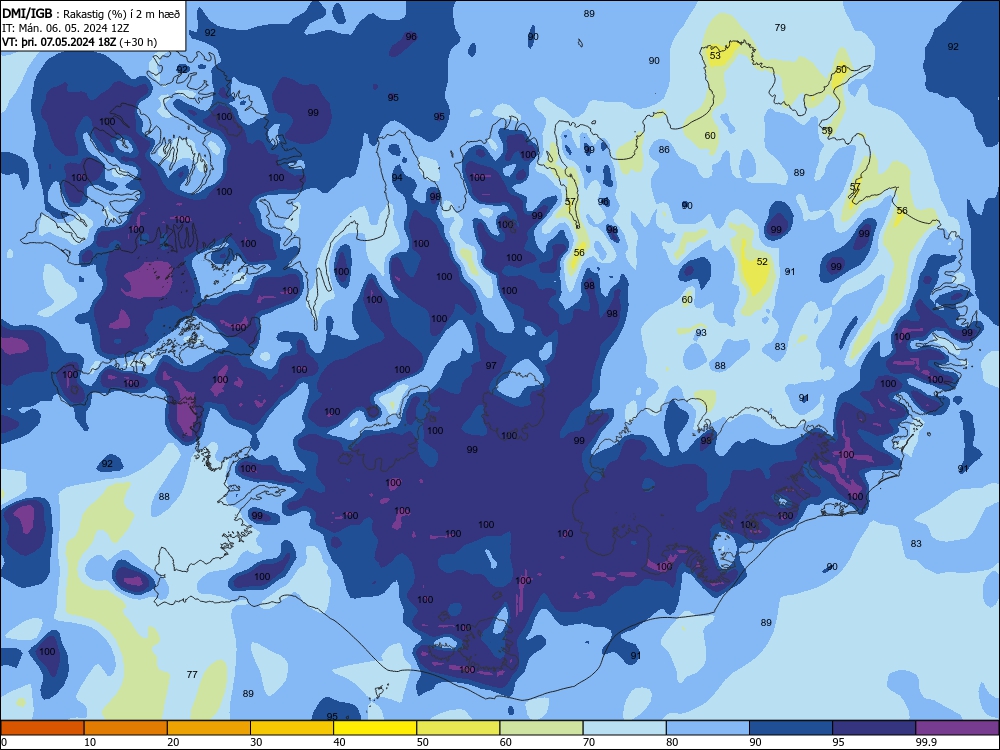Click the 95–99.9 dark indigo legend swatch
The image size is (1000, 750).
(874, 728)
